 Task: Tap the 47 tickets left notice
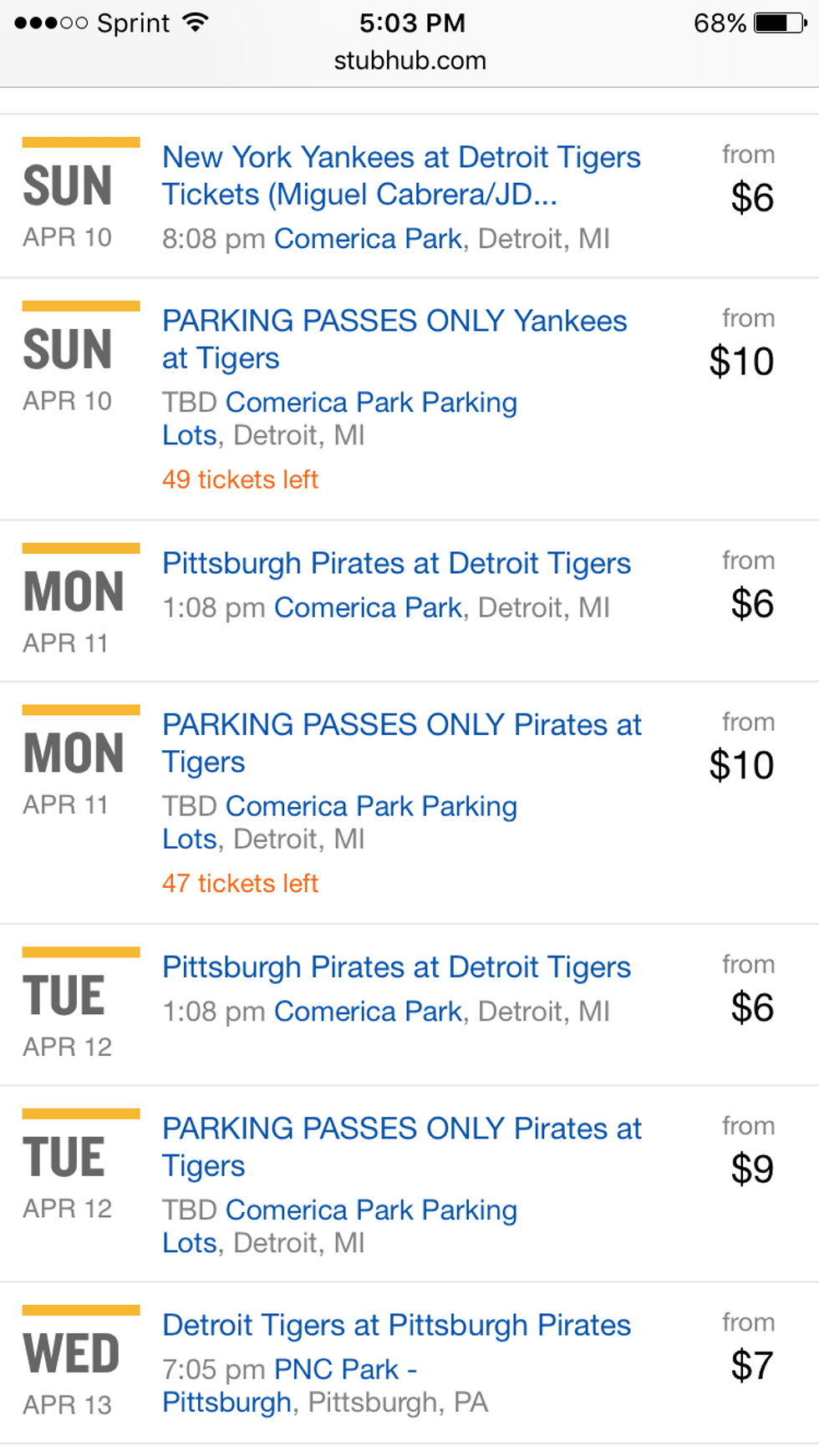tap(240, 884)
